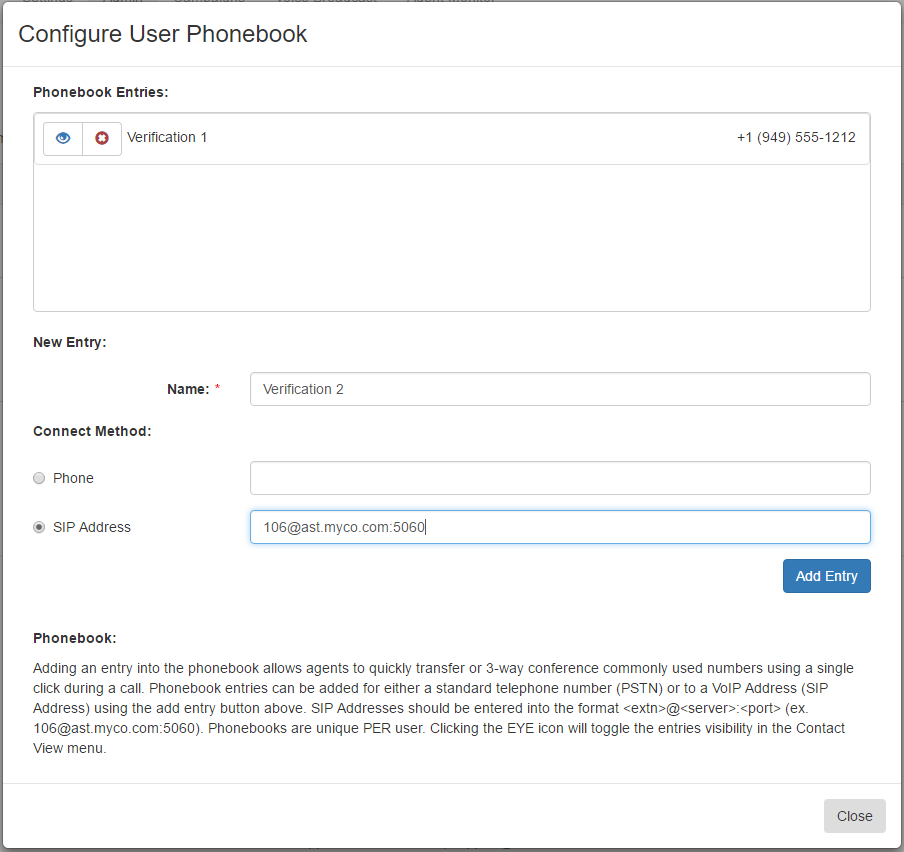This screenshot has height=852, width=904.
Task: Click empty space in Phonebook Entries list
Action: 451,237
